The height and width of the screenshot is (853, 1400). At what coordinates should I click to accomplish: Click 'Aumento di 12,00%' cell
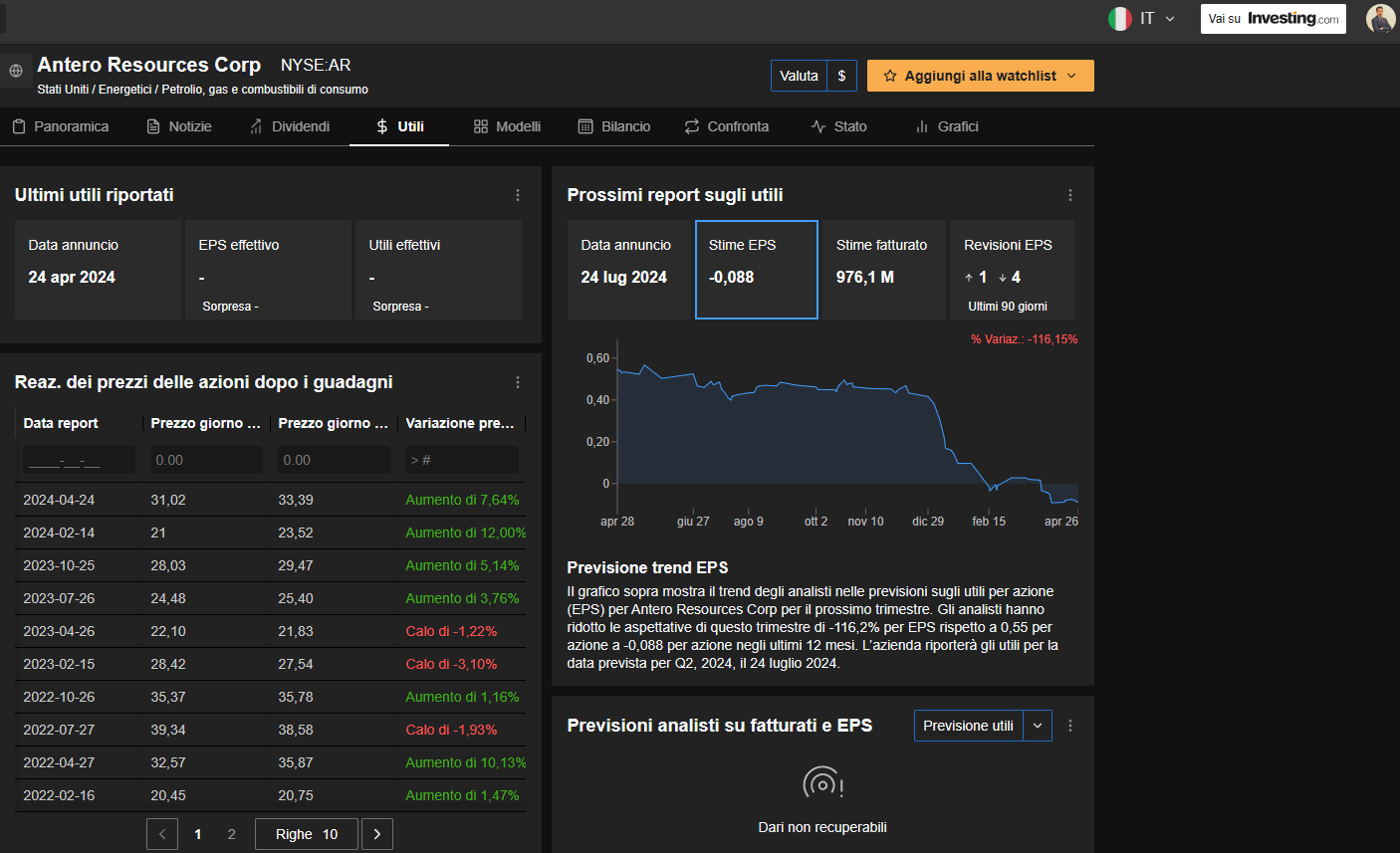(466, 533)
